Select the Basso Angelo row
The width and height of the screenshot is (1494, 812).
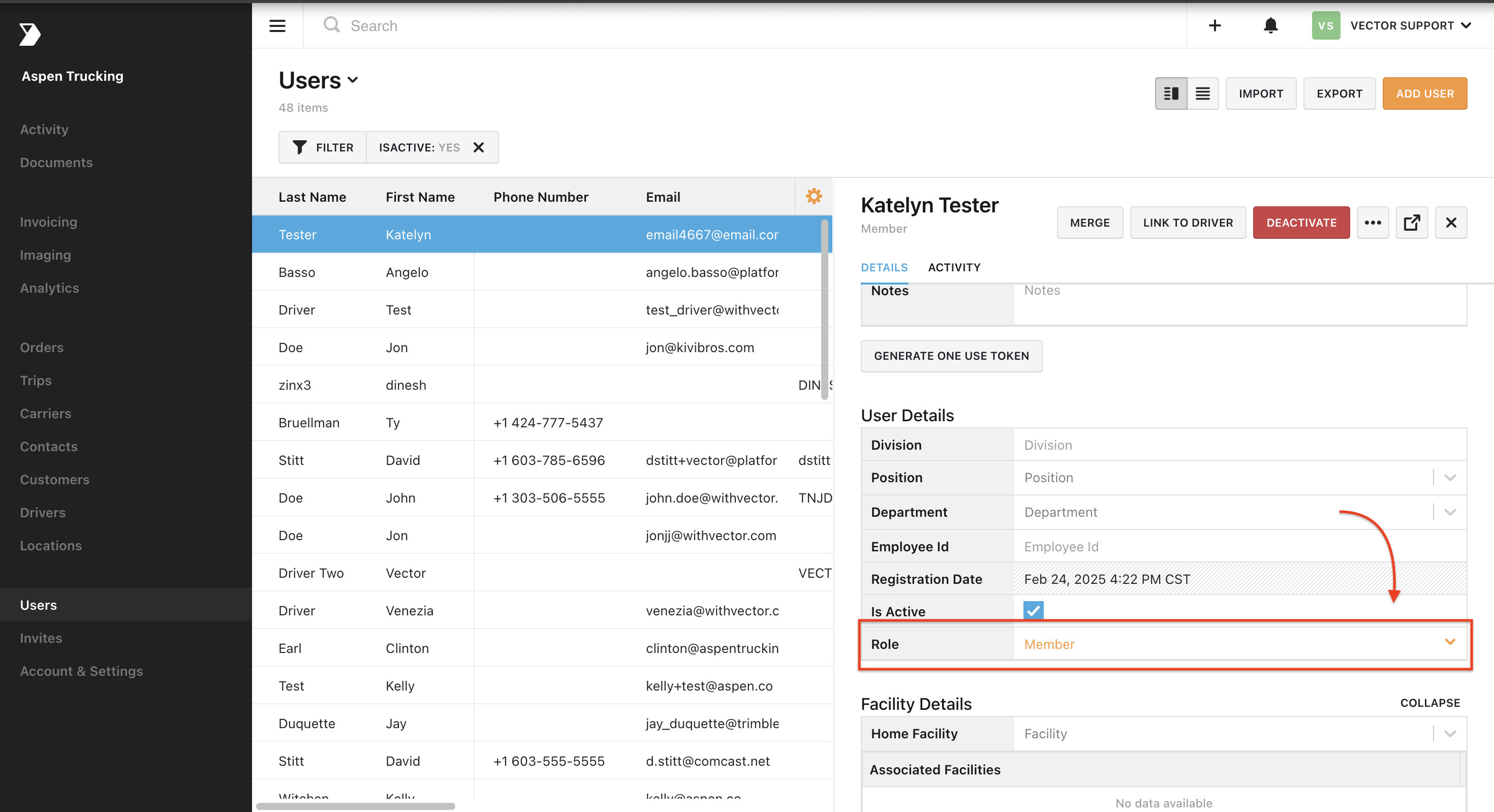pos(542,272)
